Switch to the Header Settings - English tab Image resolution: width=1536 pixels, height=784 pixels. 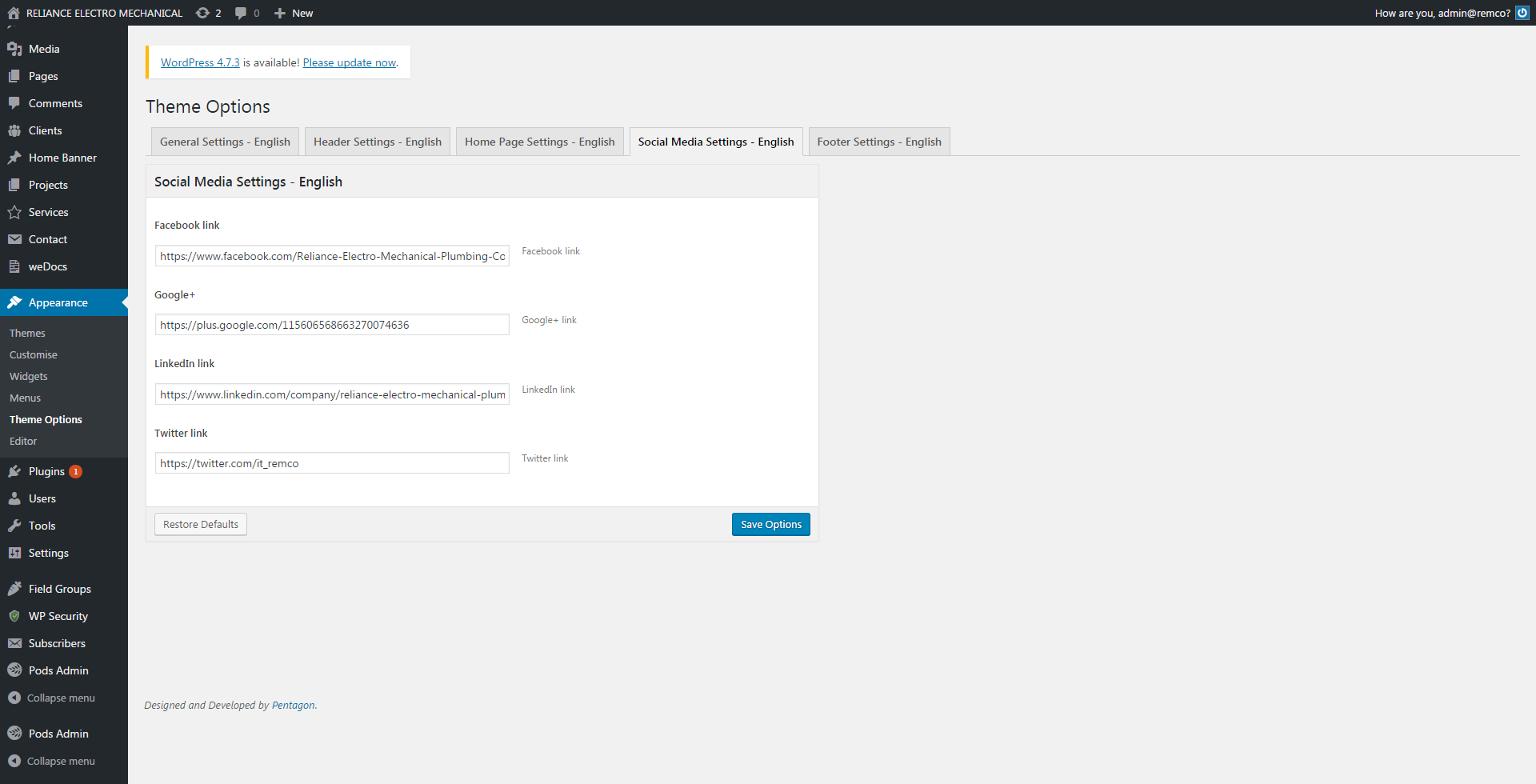point(378,142)
